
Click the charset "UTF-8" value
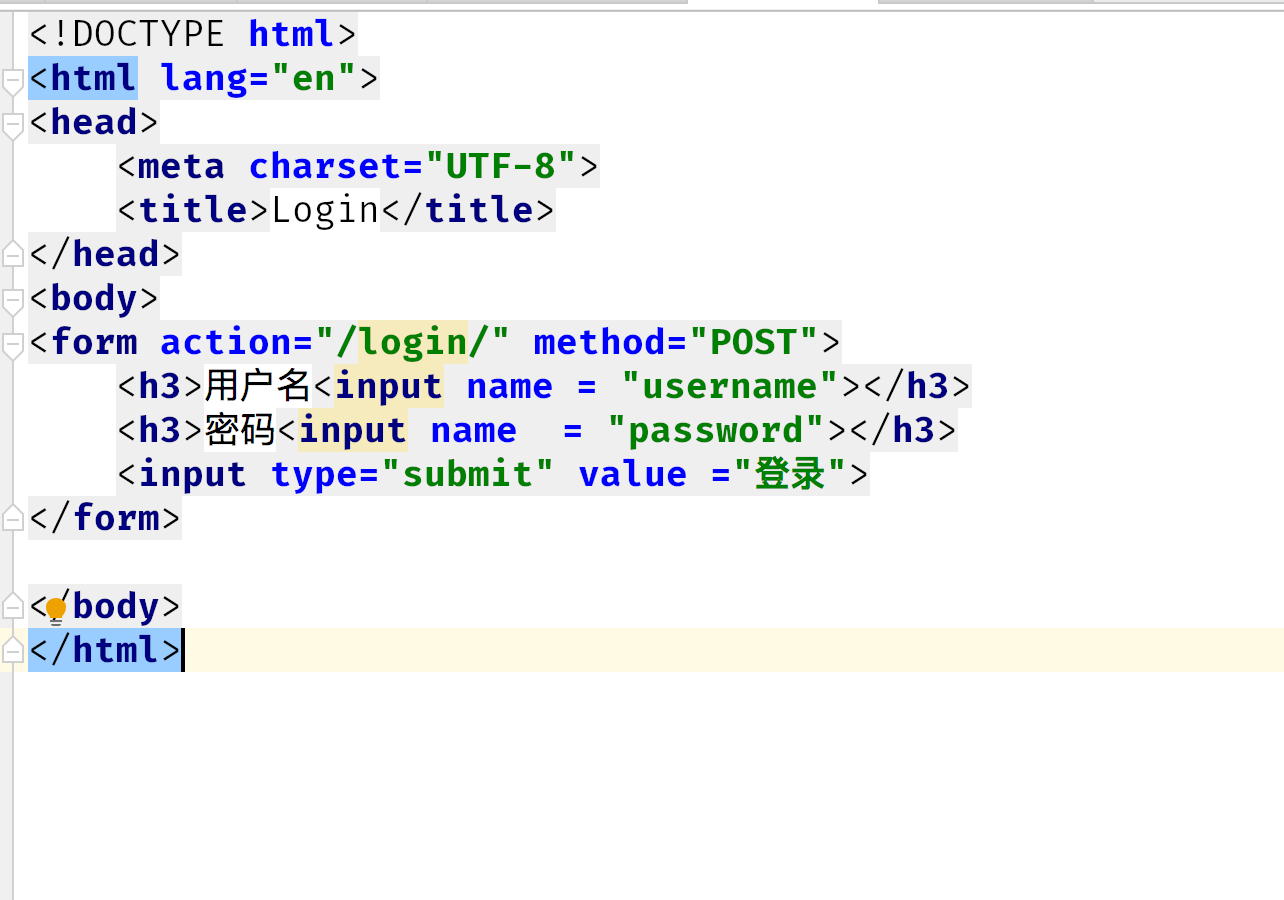pyautogui.click(x=501, y=166)
